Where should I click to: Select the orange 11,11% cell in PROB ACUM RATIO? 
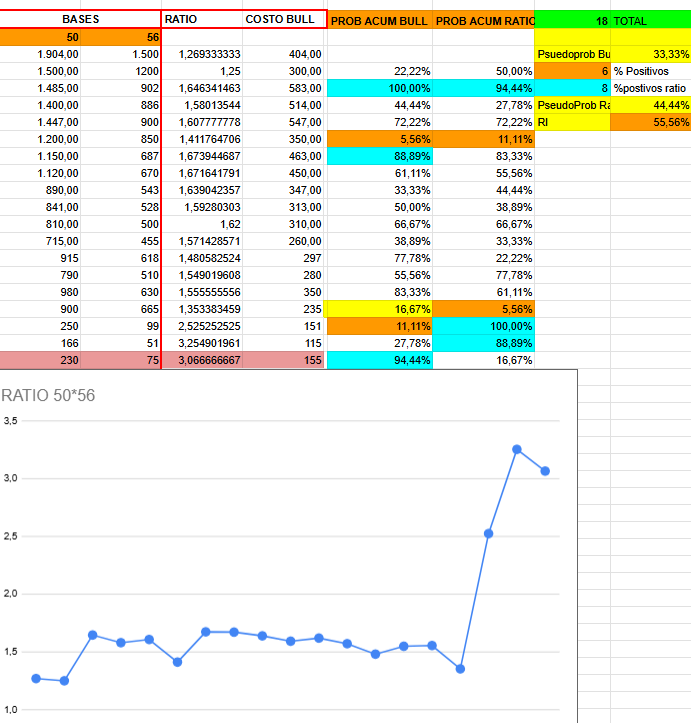click(484, 139)
